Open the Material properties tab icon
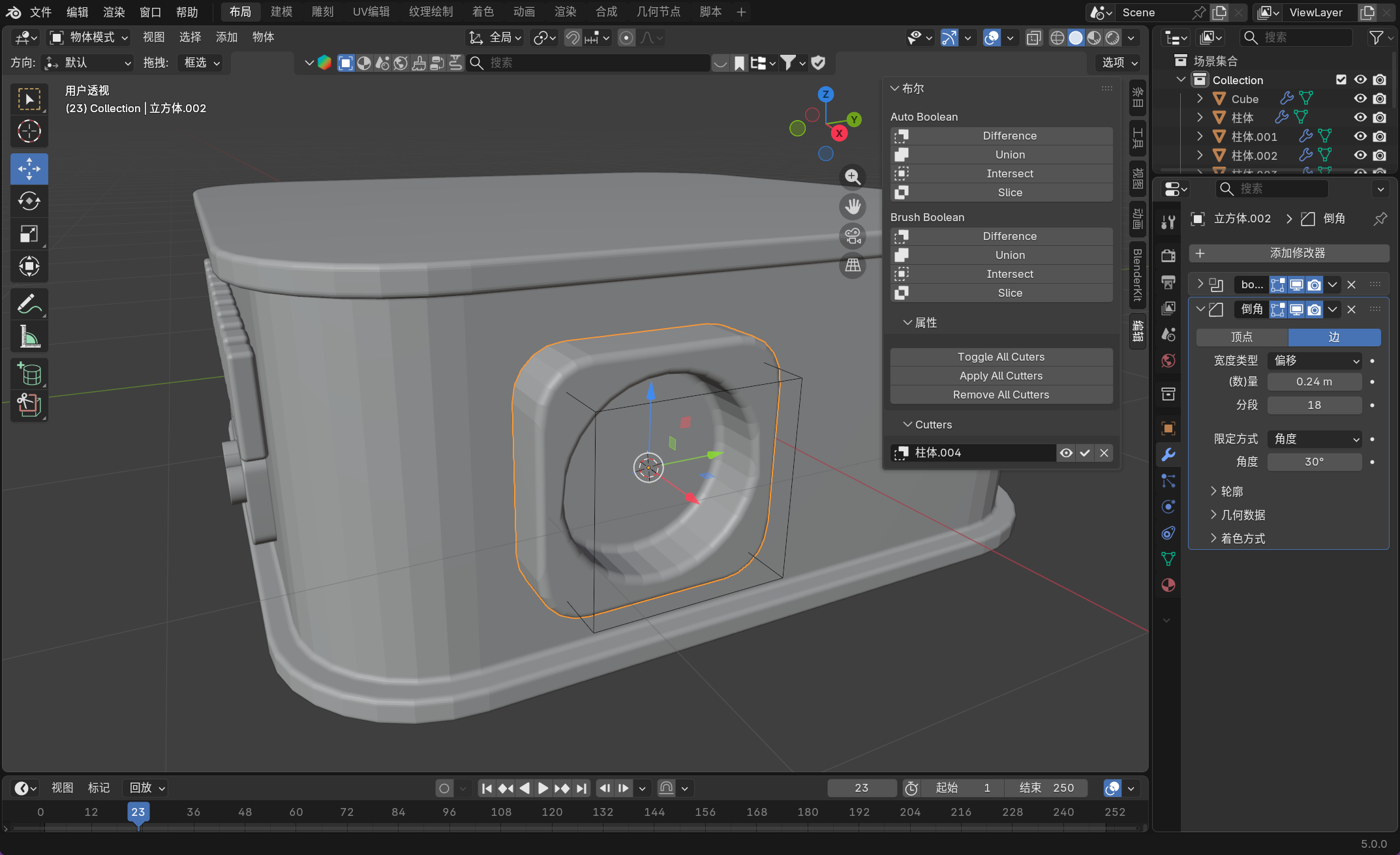 pos(1168,585)
